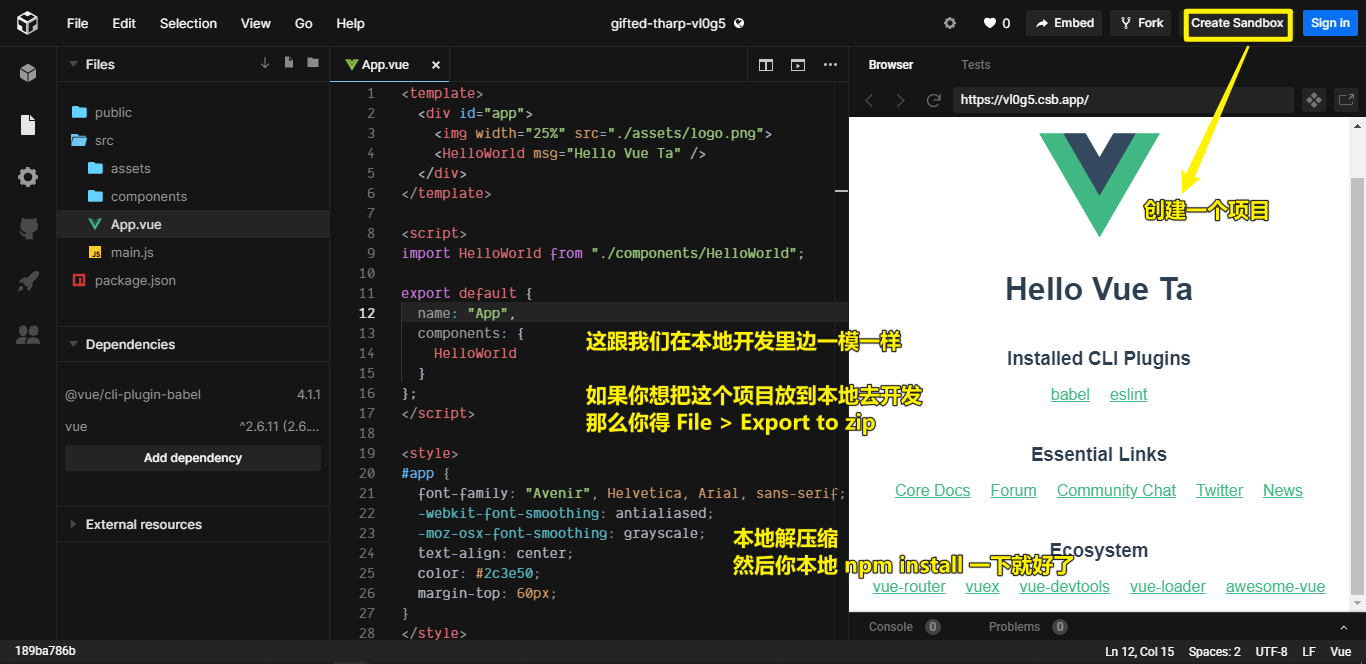Click the split editor layout icon
This screenshot has height=664, width=1366.
pyautogui.click(x=766, y=65)
